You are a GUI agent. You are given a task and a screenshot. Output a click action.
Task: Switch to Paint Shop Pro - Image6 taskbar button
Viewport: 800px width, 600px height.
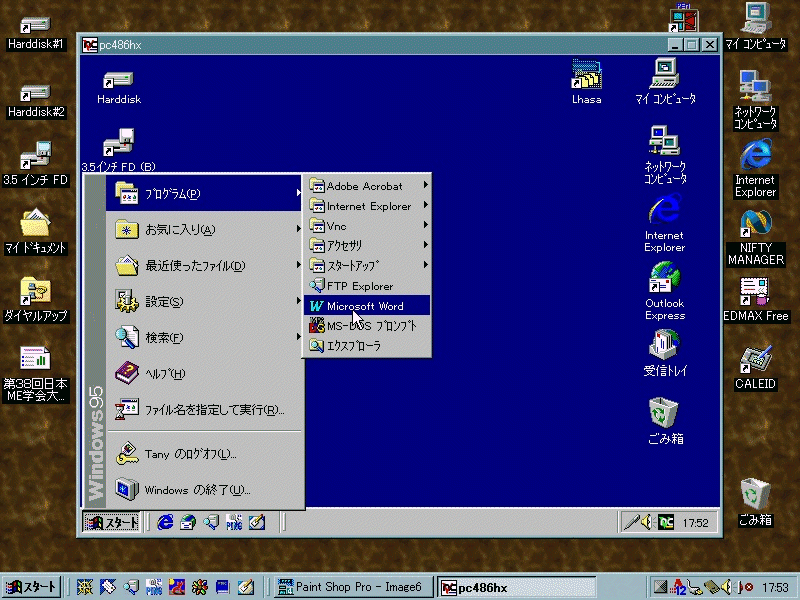coord(354,587)
